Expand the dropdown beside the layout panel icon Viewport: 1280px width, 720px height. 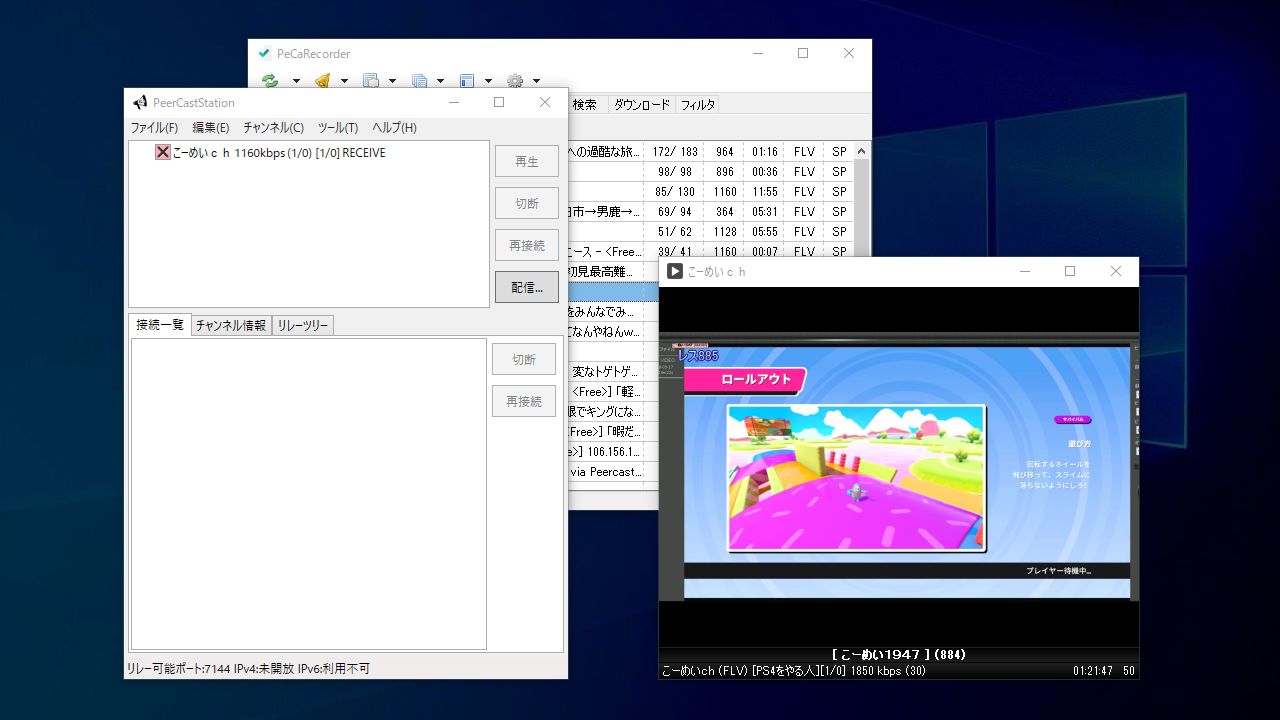click(488, 81)
